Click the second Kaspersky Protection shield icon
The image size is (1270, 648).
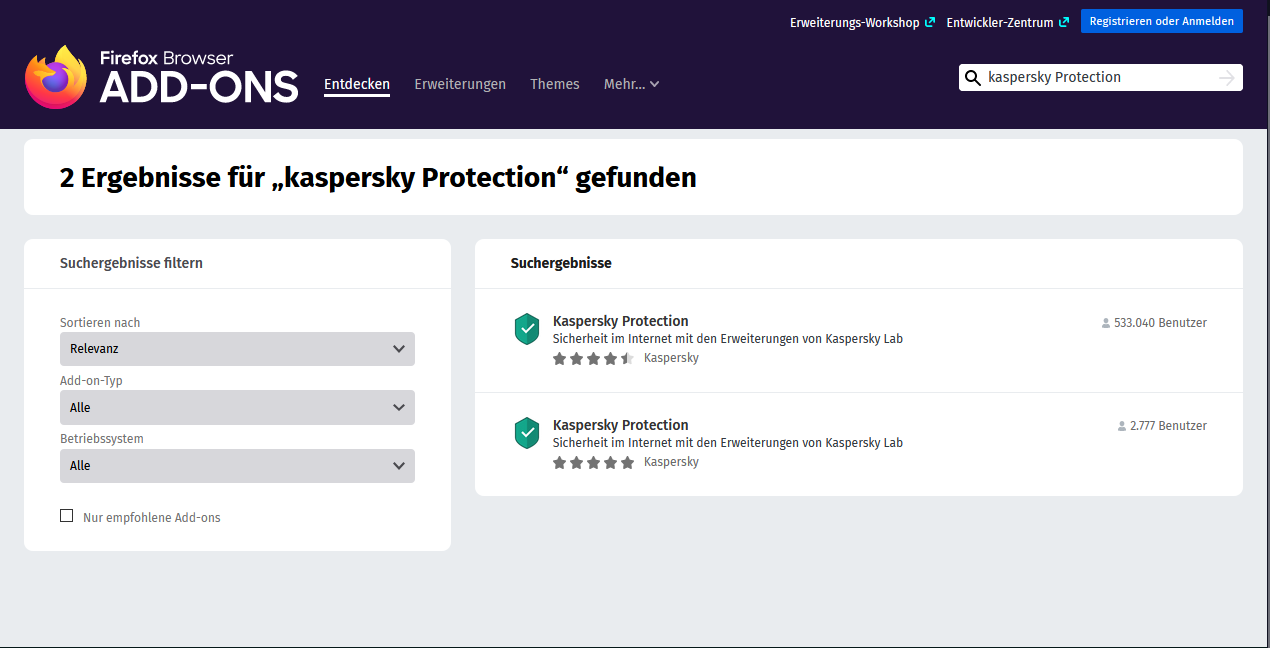tap(527, 433)
